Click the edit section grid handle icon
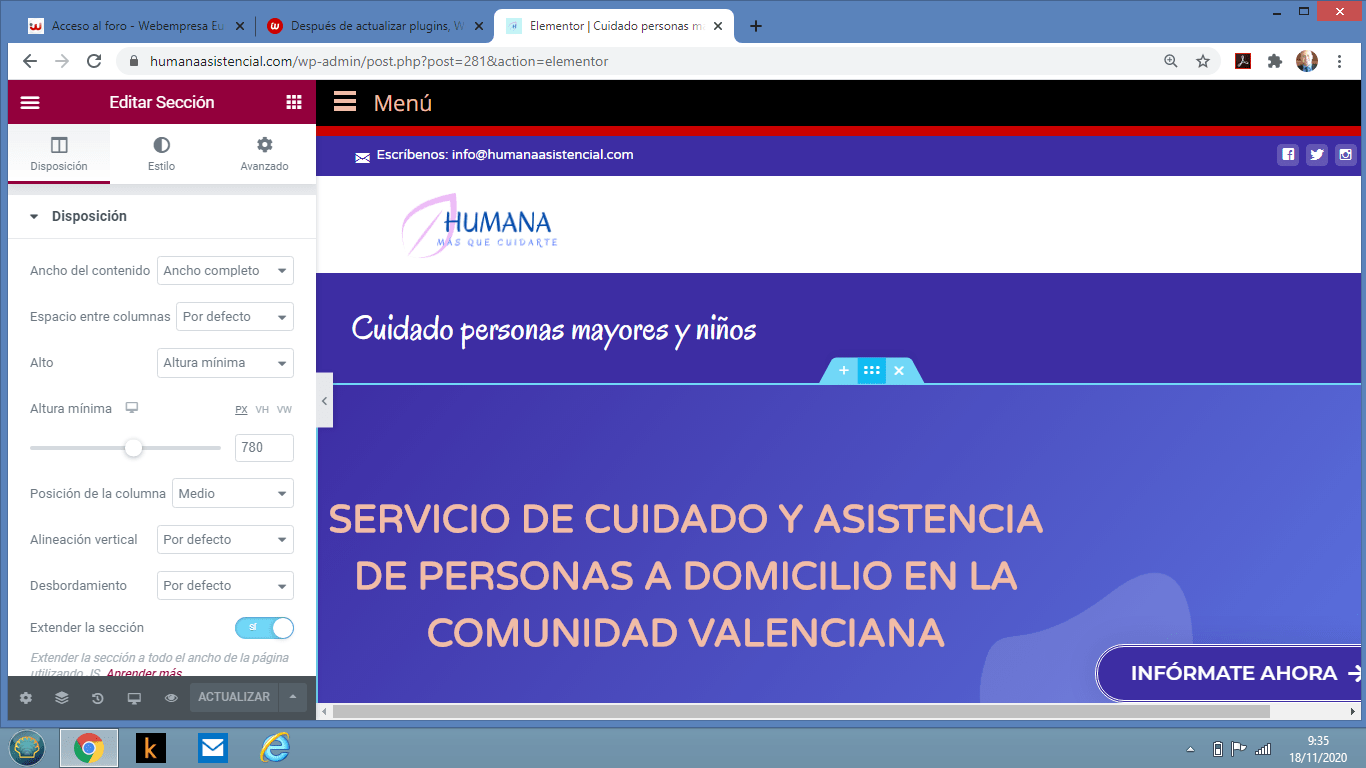The image size is (1366, 768). pos(872,371)
